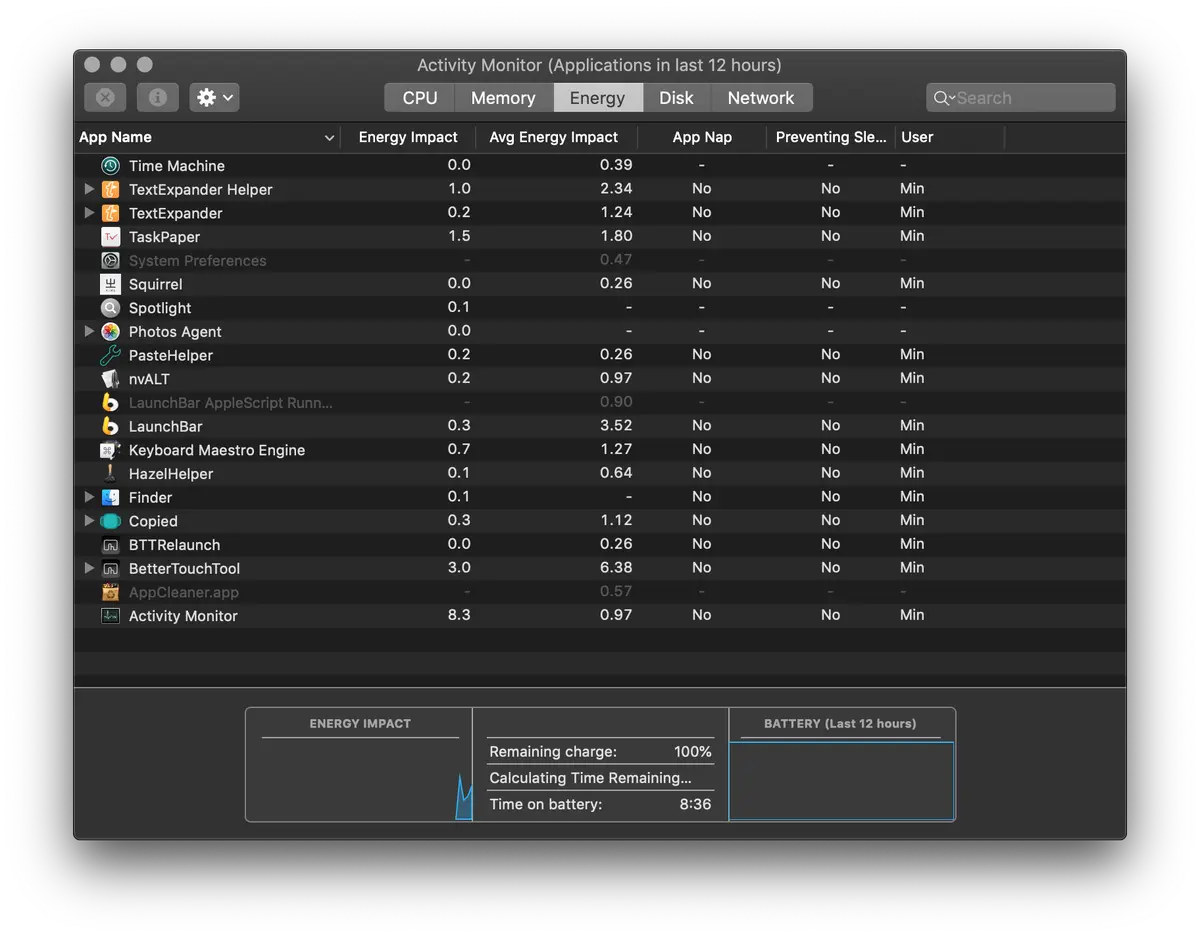Click BetterTouchTool average value 6.38
This screenshot has width=1200, height=937.
click(616, 567)
